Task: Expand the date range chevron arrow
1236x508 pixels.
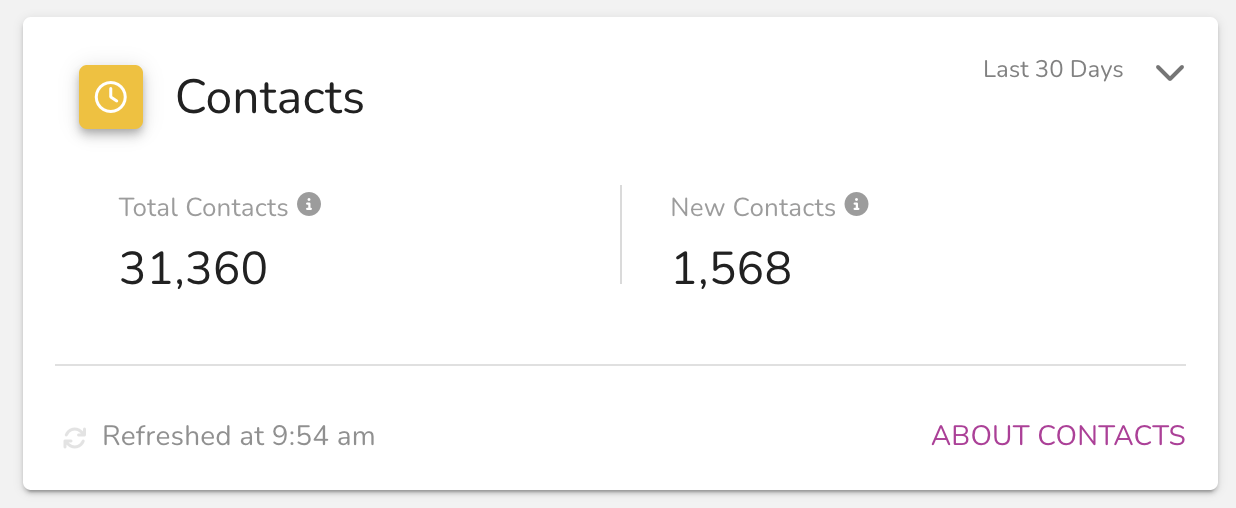Action: point(1170,73)
